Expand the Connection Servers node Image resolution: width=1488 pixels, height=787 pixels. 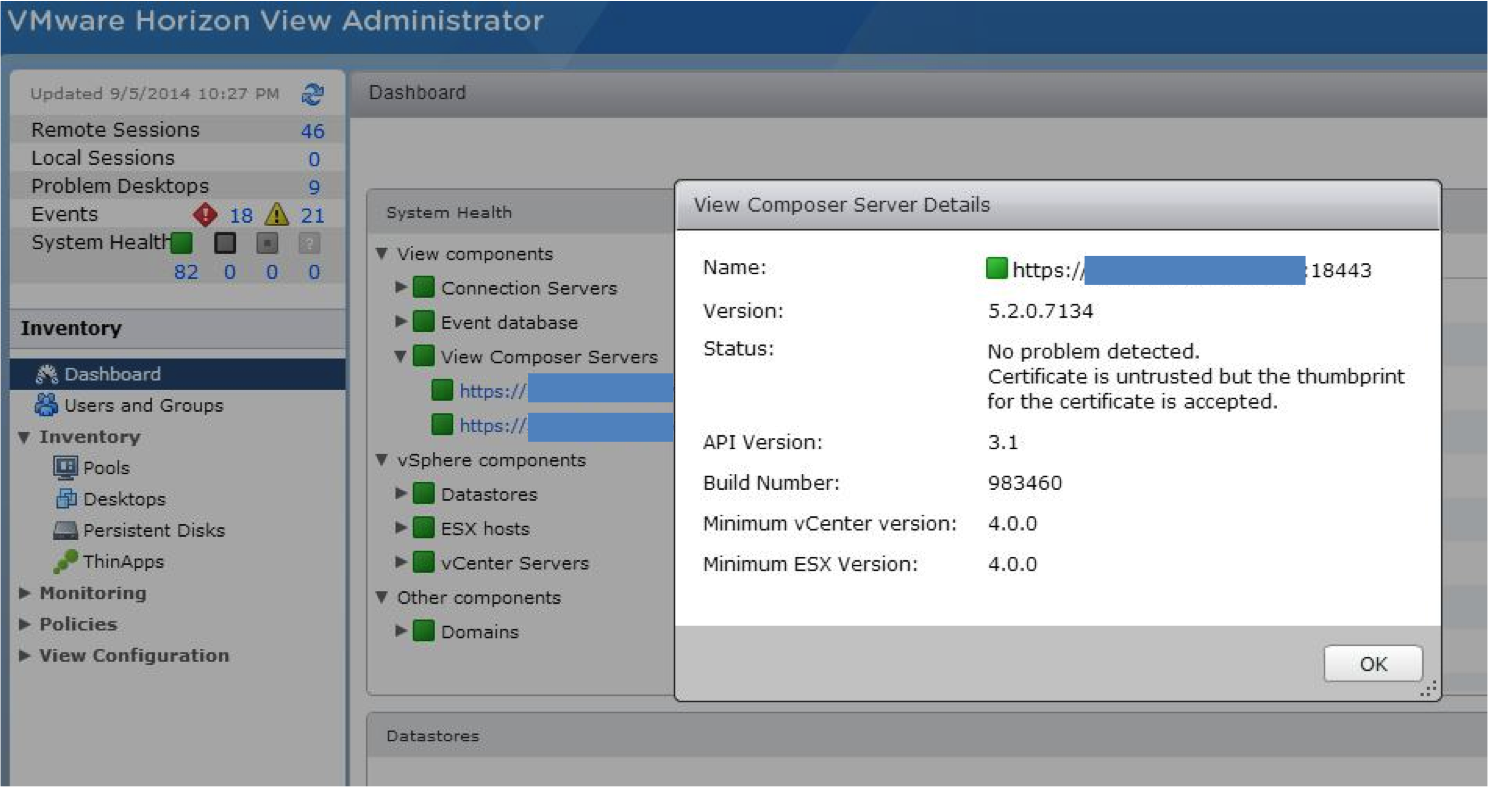click(401, 288)
